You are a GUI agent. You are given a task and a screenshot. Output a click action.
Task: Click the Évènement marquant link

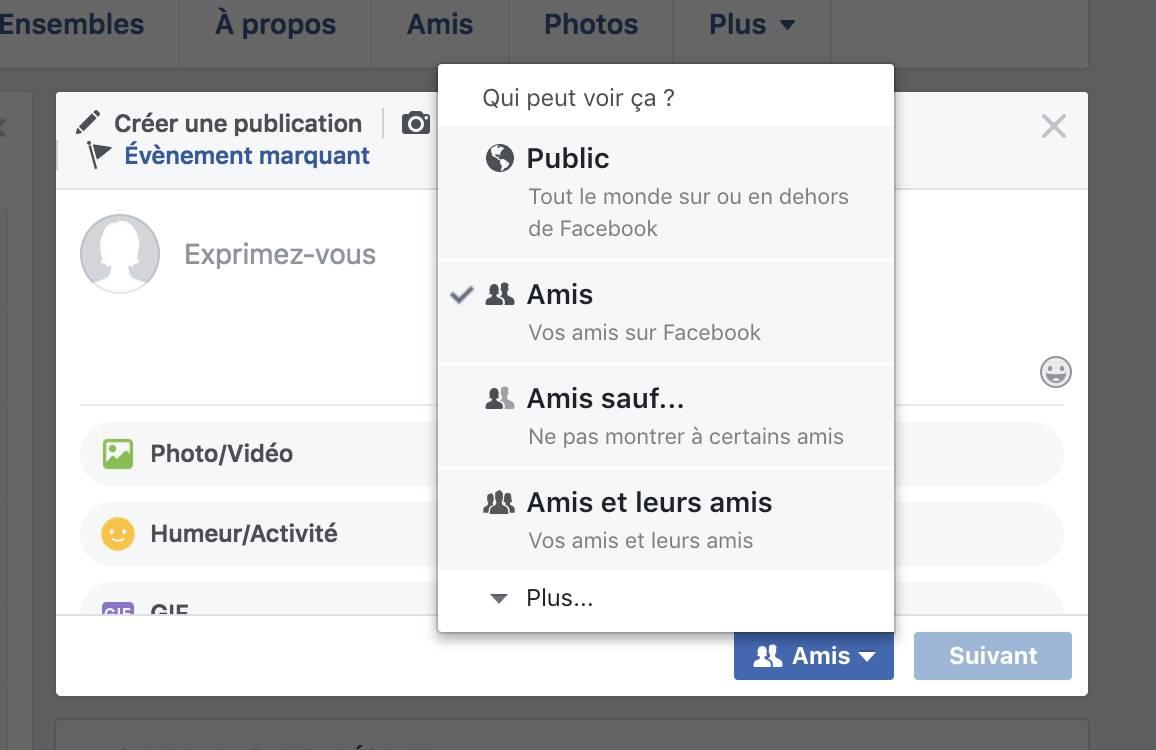tap(247, 155)
